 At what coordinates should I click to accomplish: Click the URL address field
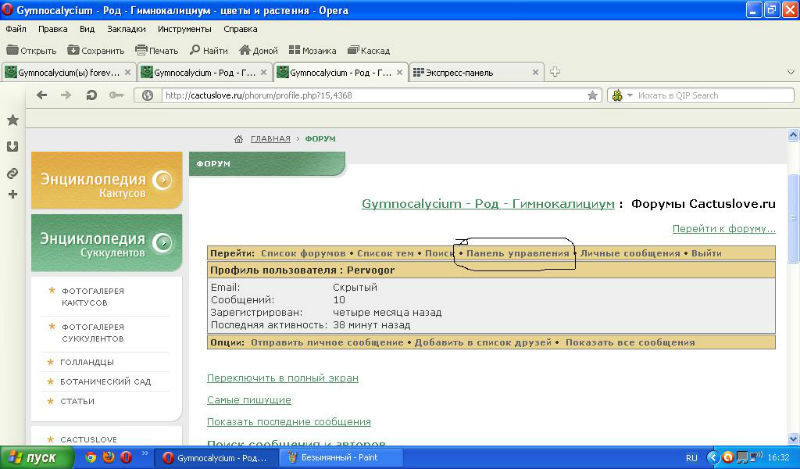[370, 95]
